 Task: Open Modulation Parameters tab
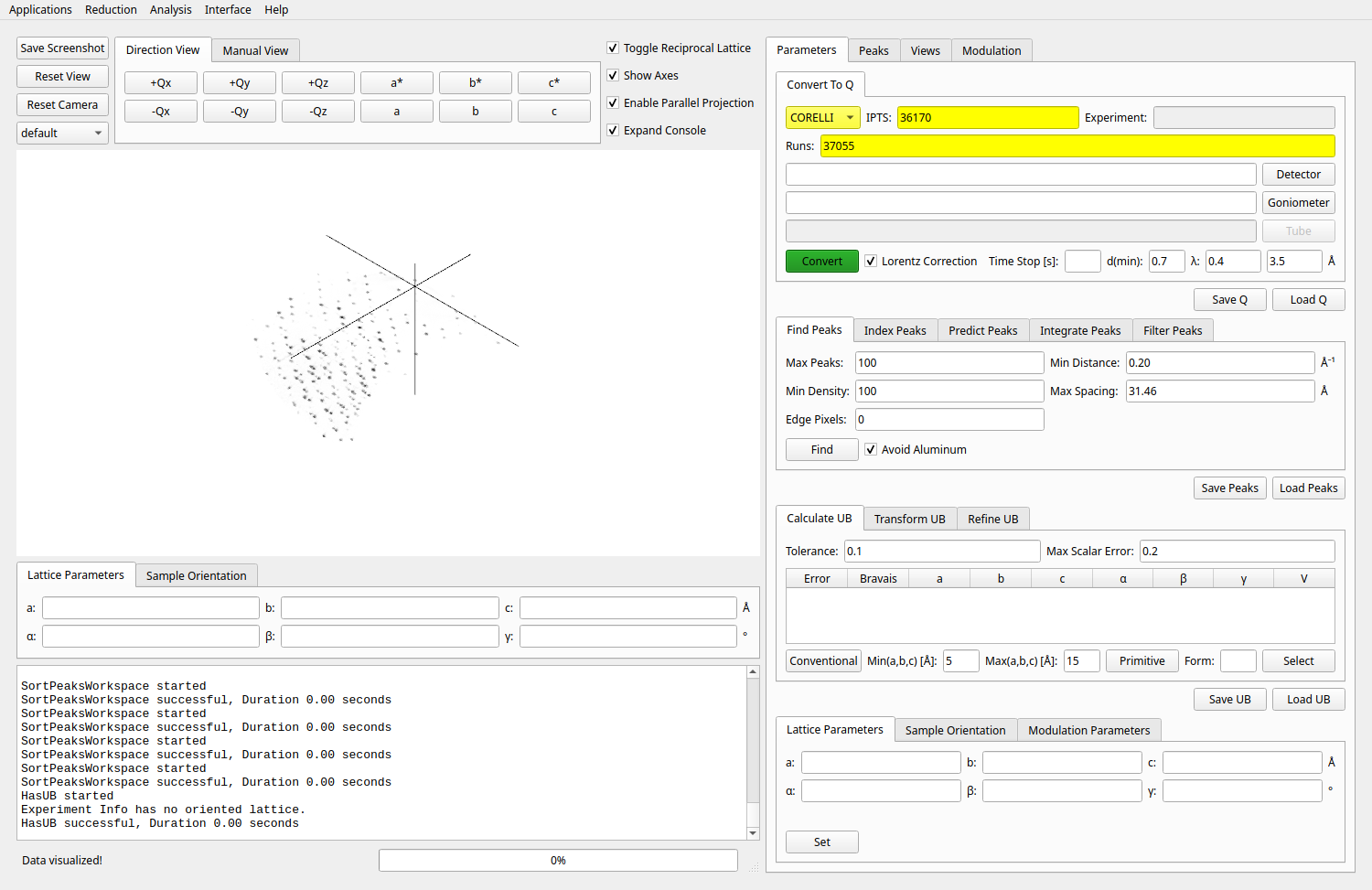[x=1088, y=730]
